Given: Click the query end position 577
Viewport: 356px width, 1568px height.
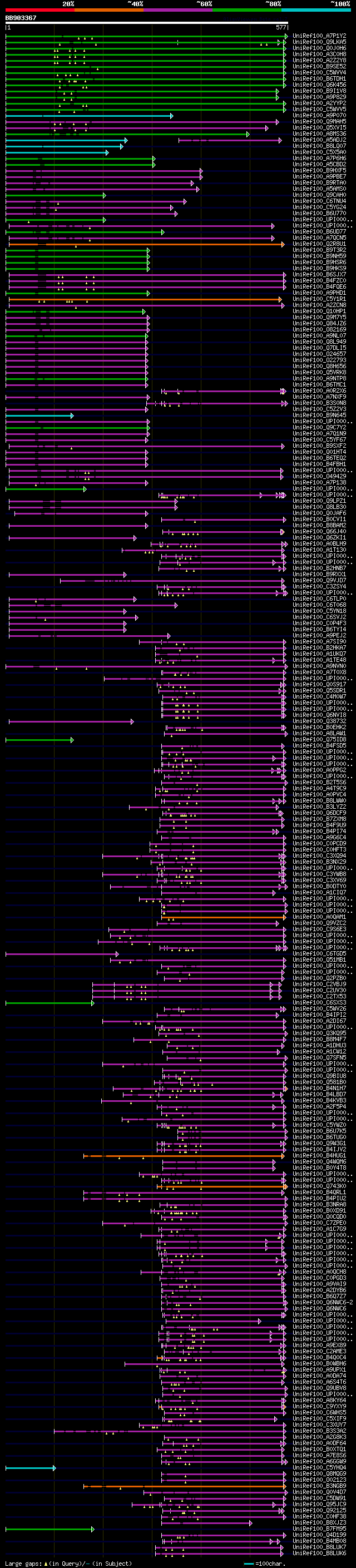Looking at the screenshot, I should (x=280, y=27).
